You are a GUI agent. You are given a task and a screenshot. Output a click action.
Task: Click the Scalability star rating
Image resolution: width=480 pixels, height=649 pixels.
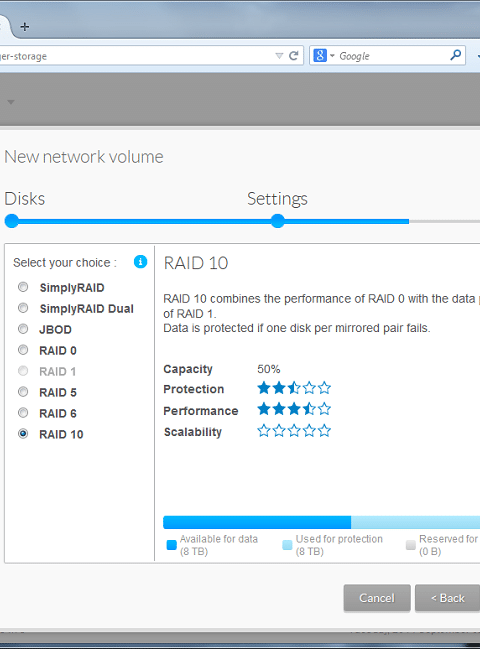pyautogui.click(x=294, y=431)
